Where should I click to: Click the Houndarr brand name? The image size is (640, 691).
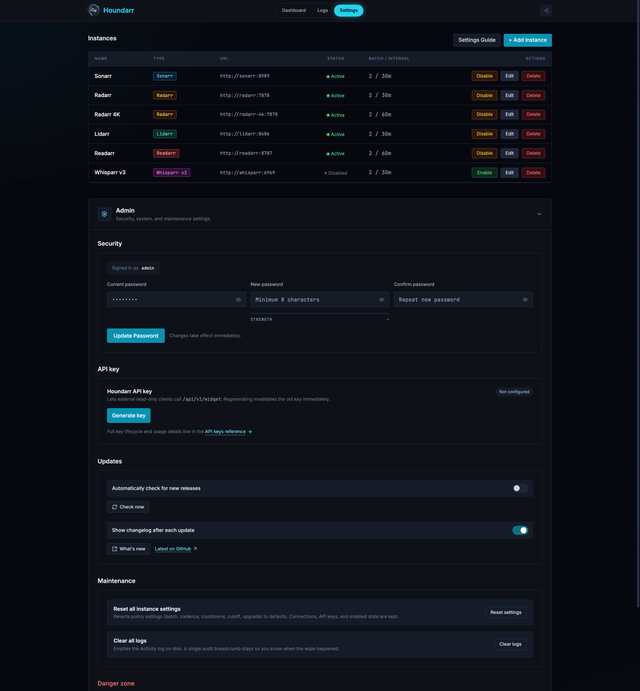click(119, 10)
